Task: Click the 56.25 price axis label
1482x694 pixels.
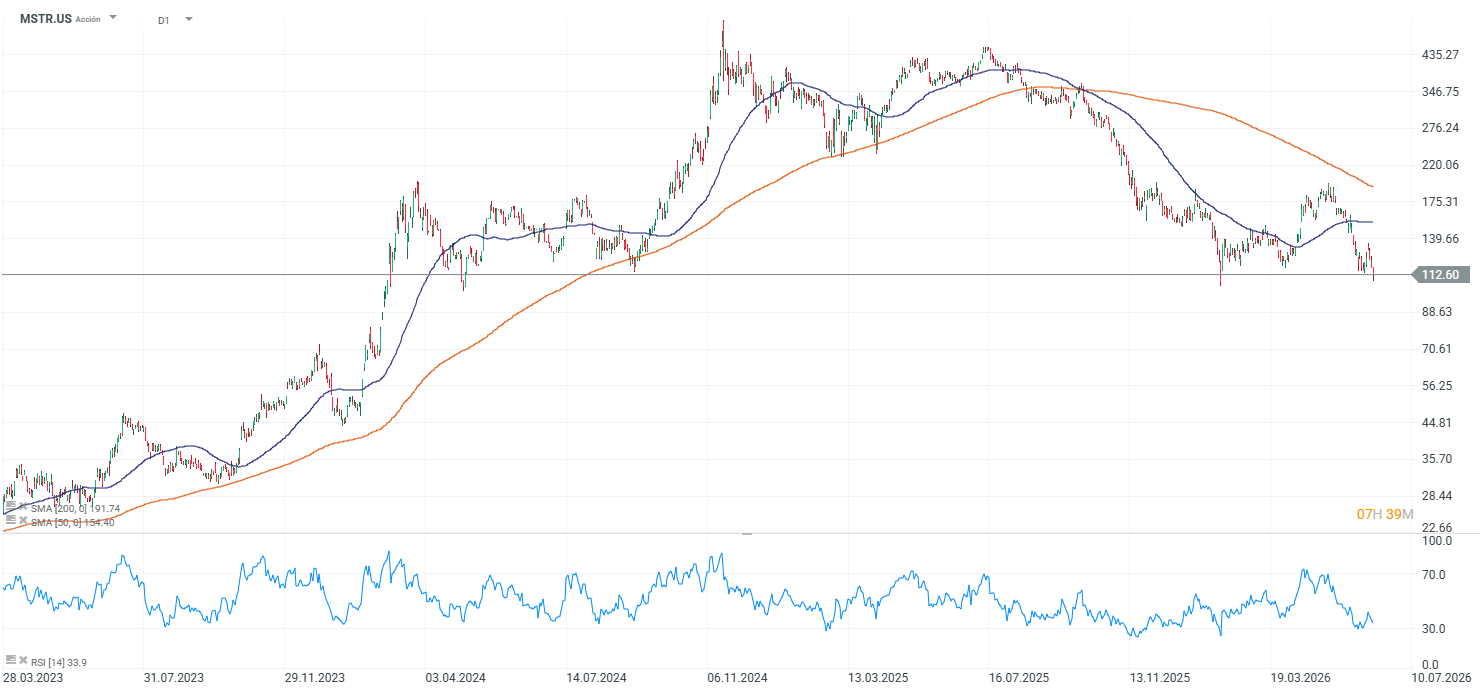Action: 1438,386
